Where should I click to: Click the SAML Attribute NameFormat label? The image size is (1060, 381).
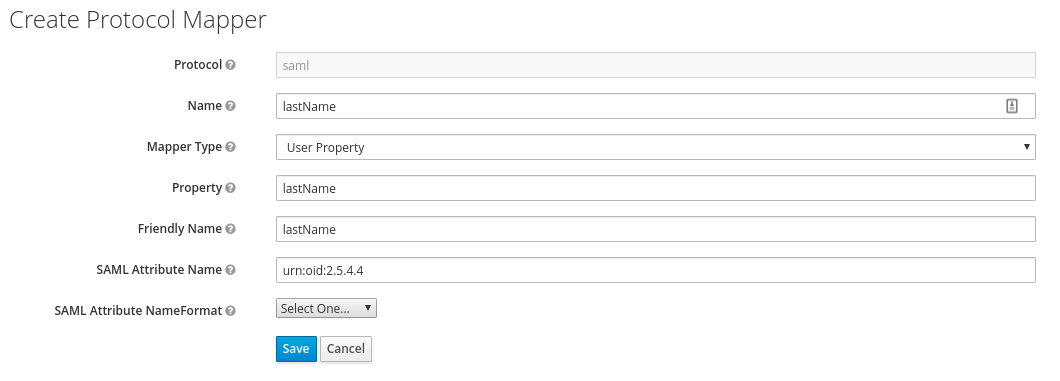[138, 311]
